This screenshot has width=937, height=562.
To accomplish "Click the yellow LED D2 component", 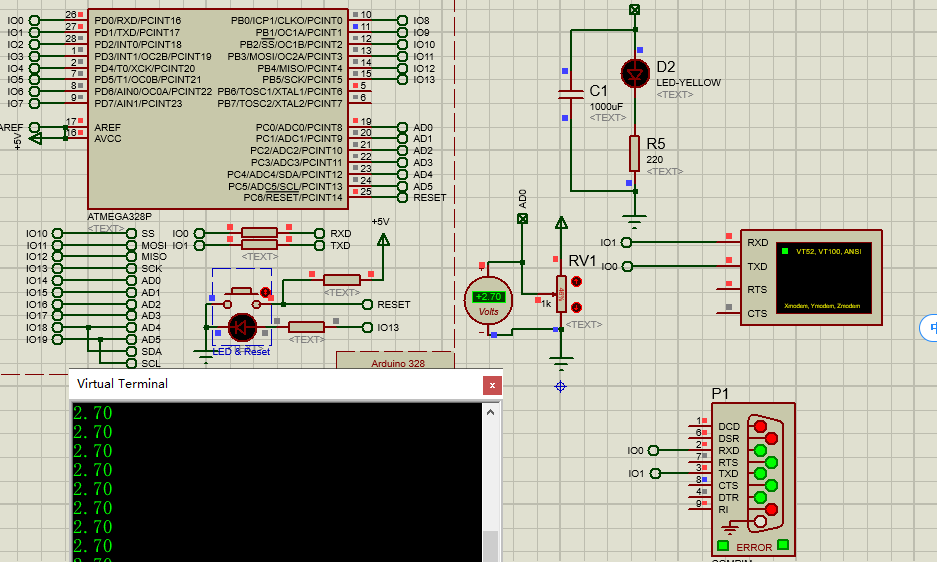I will click(635, 74).
